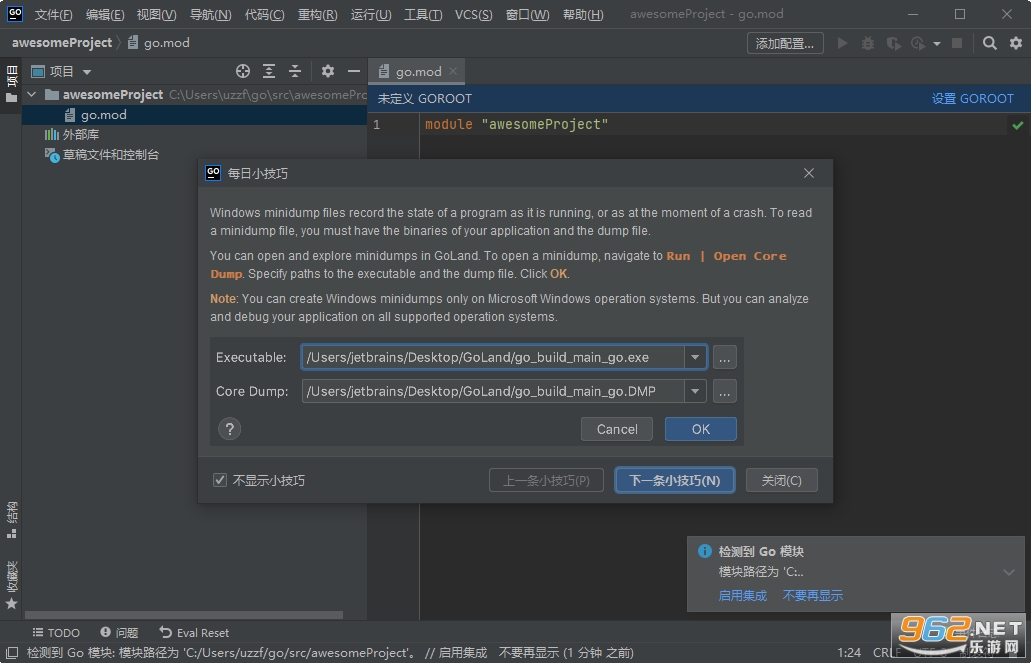The image size is (1031, 663).
Task: Click the Run with Coverage icon
Action: click(x=893, y=43)
